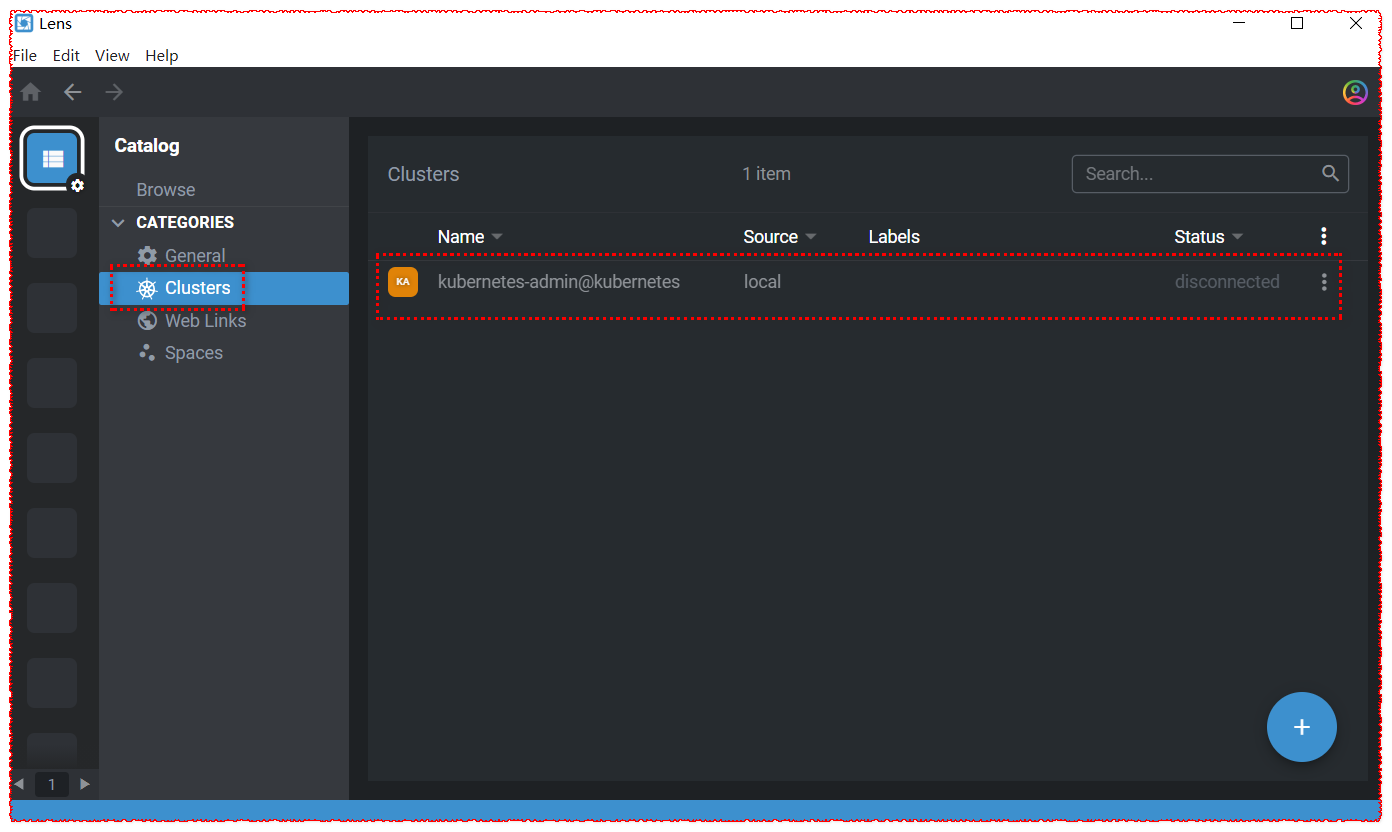This screenshot has height=832, width=1392.
Task: Click the General gear icon
Action: coord(148,255)
